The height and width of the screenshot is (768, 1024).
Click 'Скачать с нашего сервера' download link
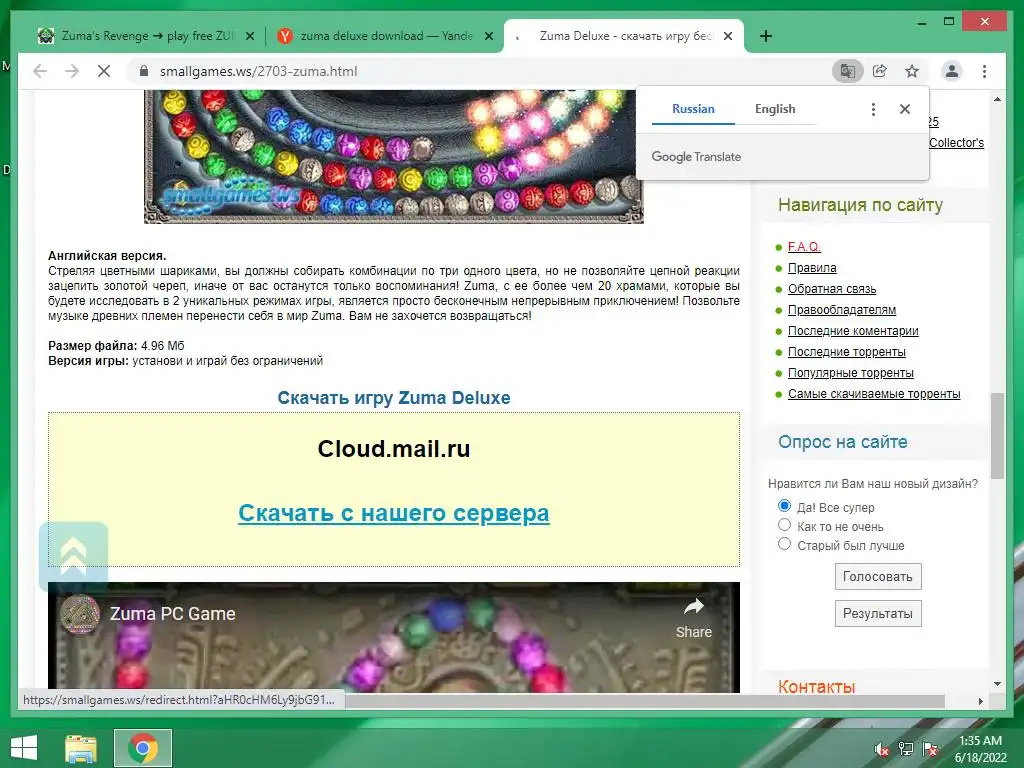coord(394,513)
